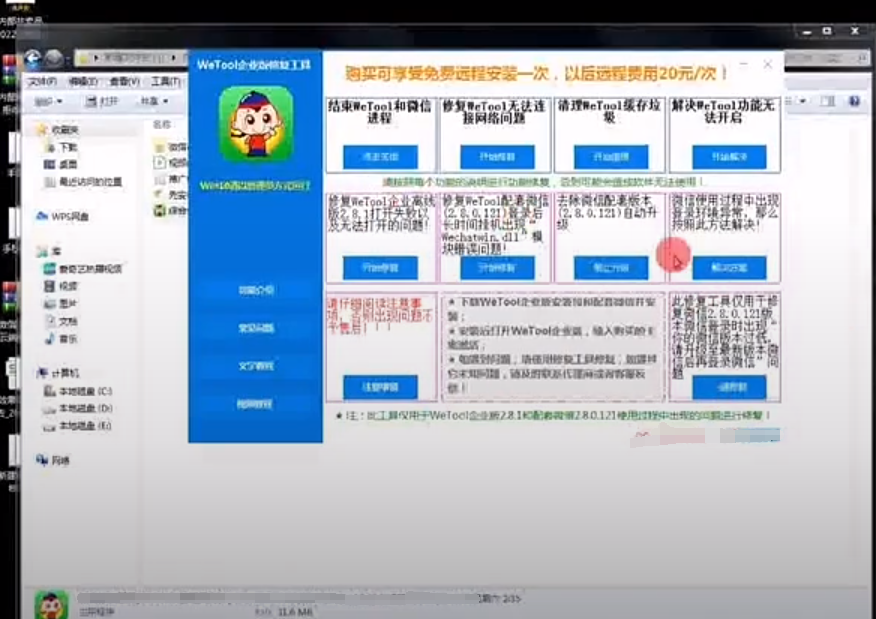The image size is (876, 619).
Task: Open 本地磁盘 (D:) drive icon
Action: tap(50, 408)
